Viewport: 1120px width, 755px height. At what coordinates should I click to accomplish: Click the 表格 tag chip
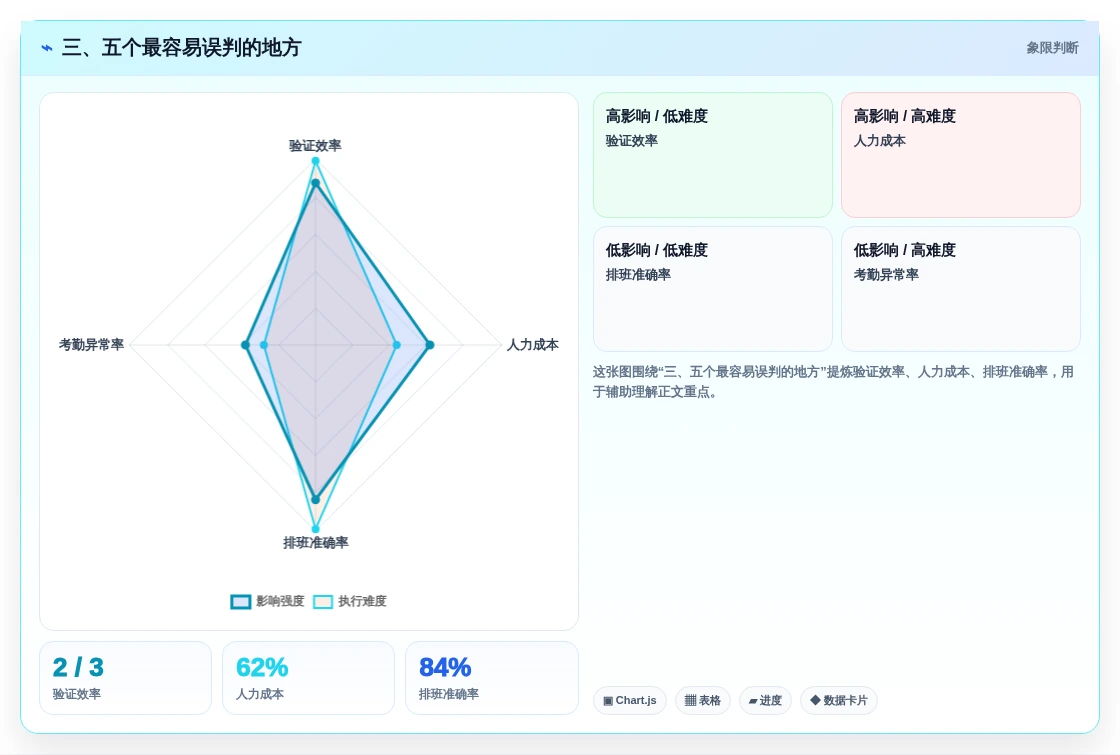coord(703,701)
